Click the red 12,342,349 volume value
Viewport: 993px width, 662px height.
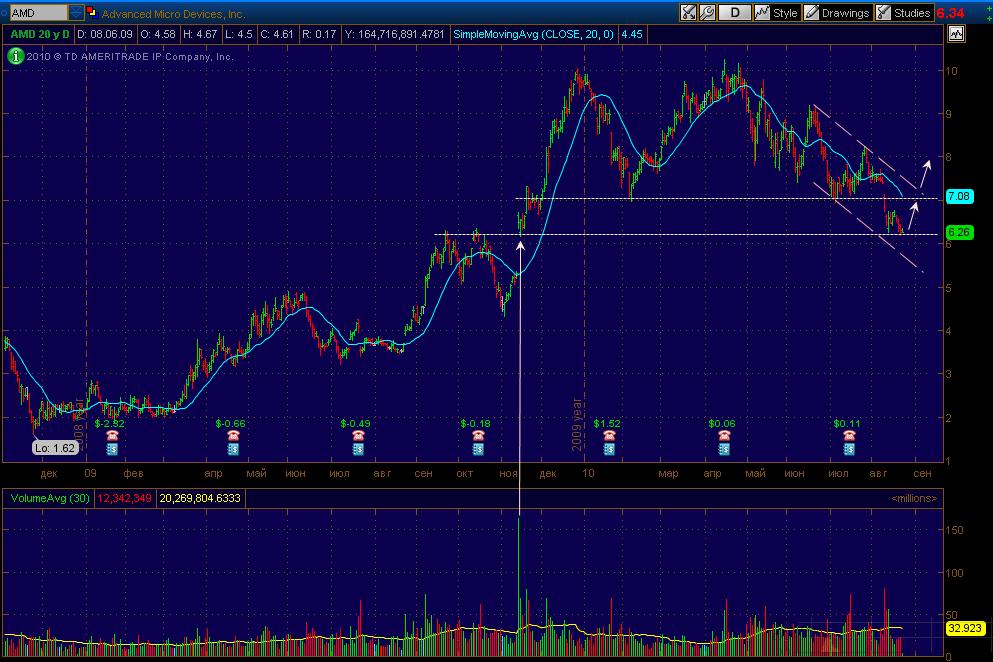pos(124,499)
